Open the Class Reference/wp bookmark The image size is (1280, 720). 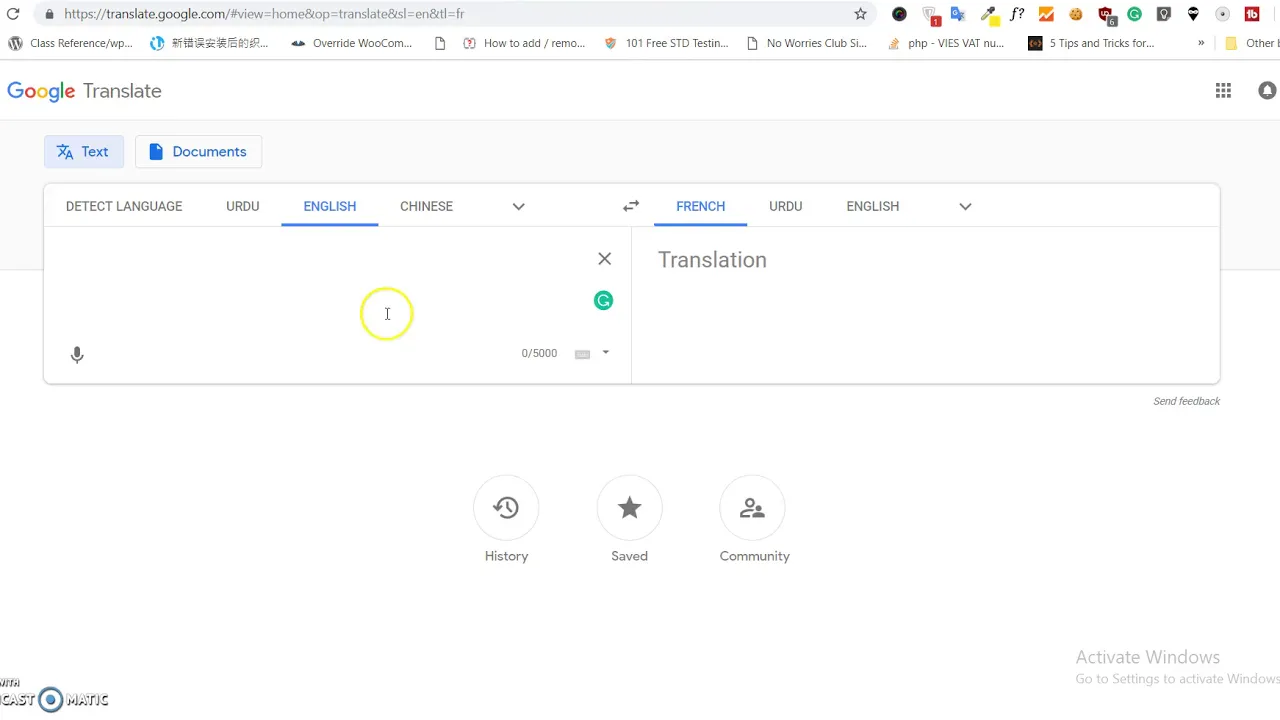pos(70,43)
